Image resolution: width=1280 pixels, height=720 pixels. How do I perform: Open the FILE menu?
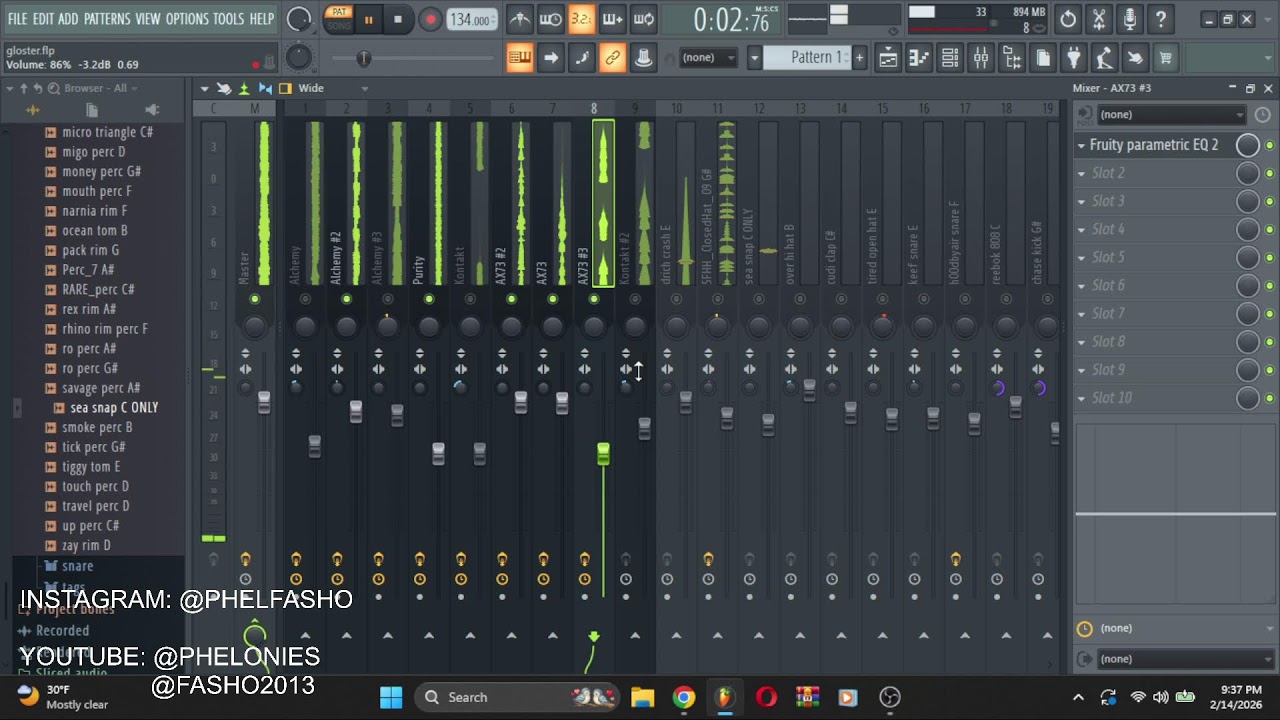[x=17, y=19]
